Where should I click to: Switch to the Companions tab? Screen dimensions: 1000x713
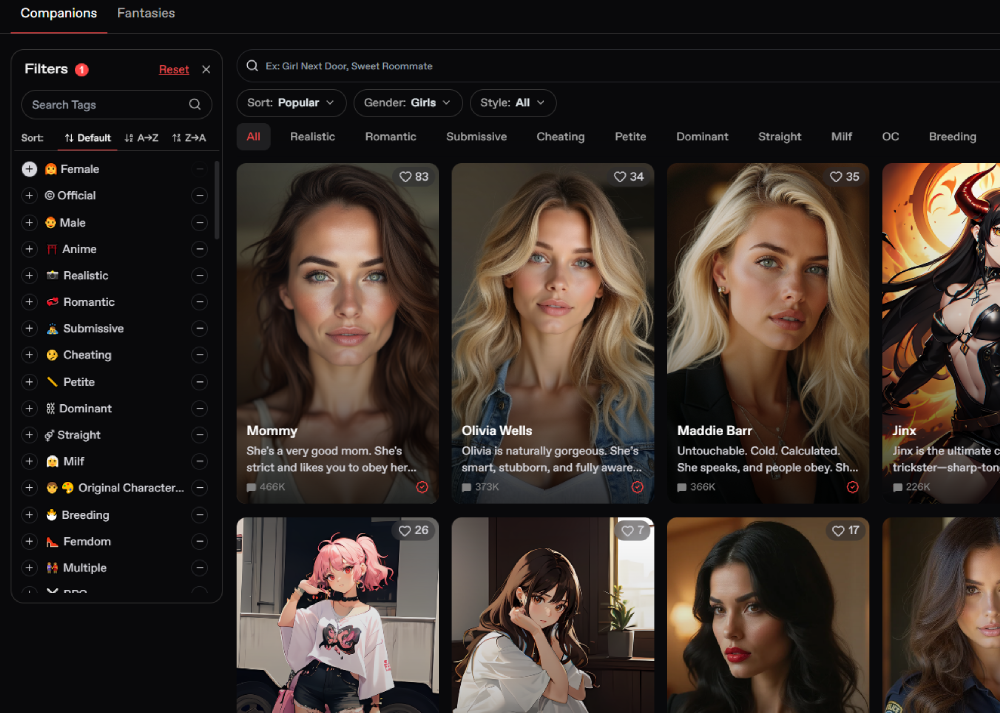point(59,13)
